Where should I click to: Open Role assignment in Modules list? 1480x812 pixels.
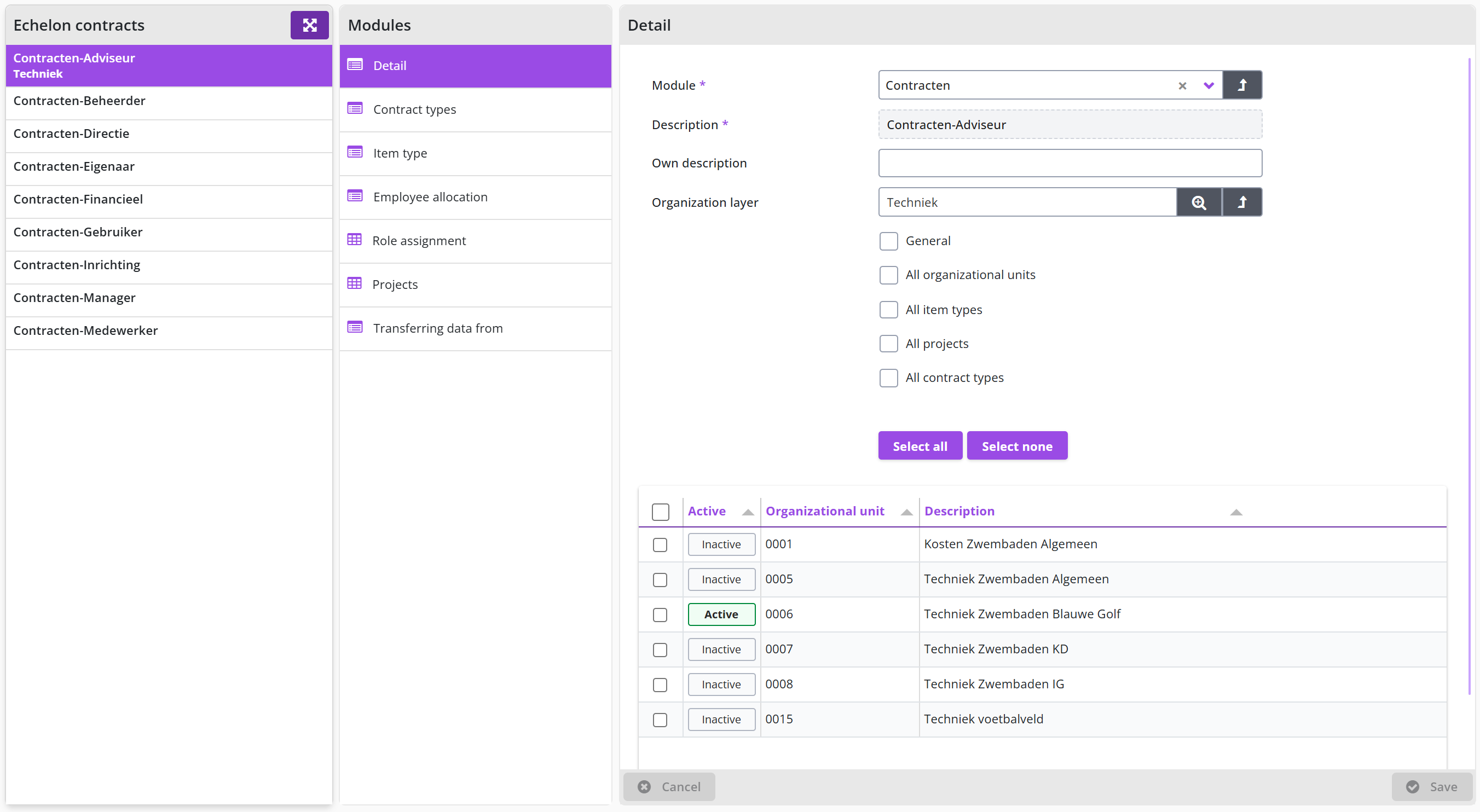[x=475, y=241]
